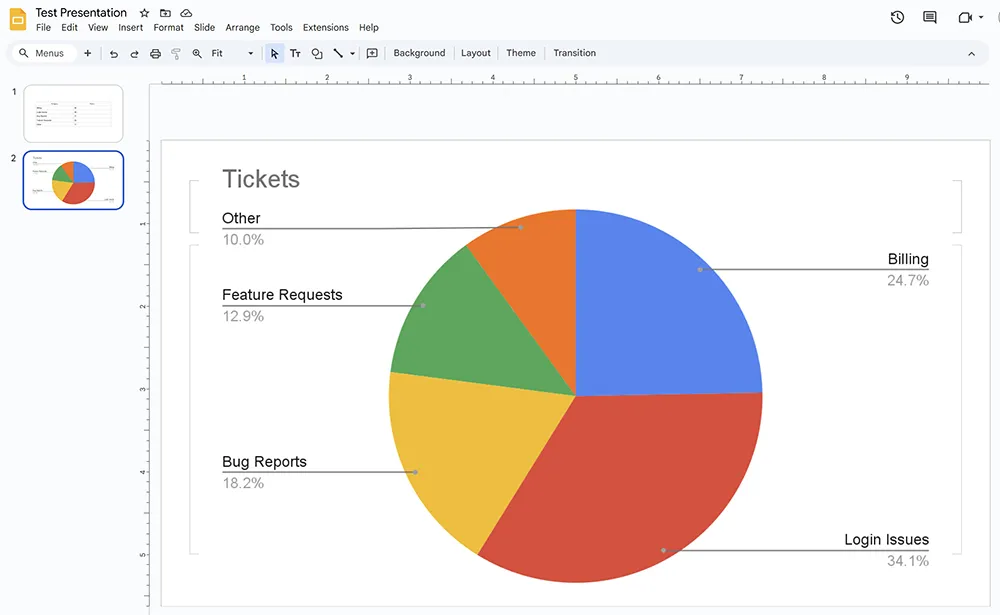Star the Test Presentation
The height and width of the screenshot is (615, 1000).
coord(143,12)
